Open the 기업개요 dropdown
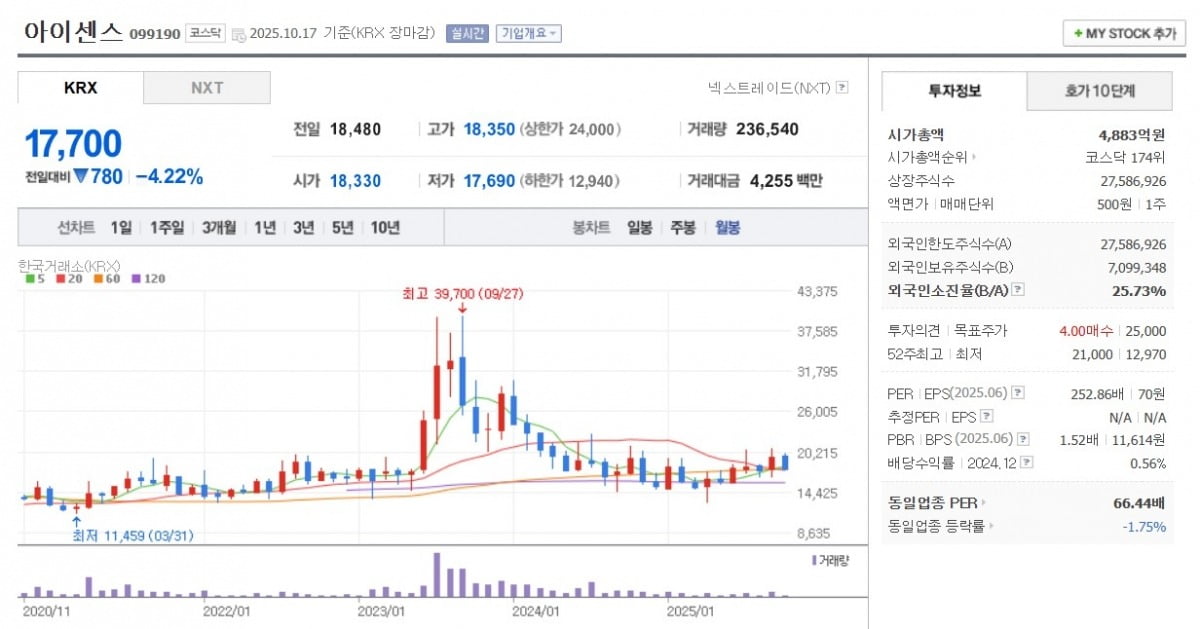 pos(529,34)
